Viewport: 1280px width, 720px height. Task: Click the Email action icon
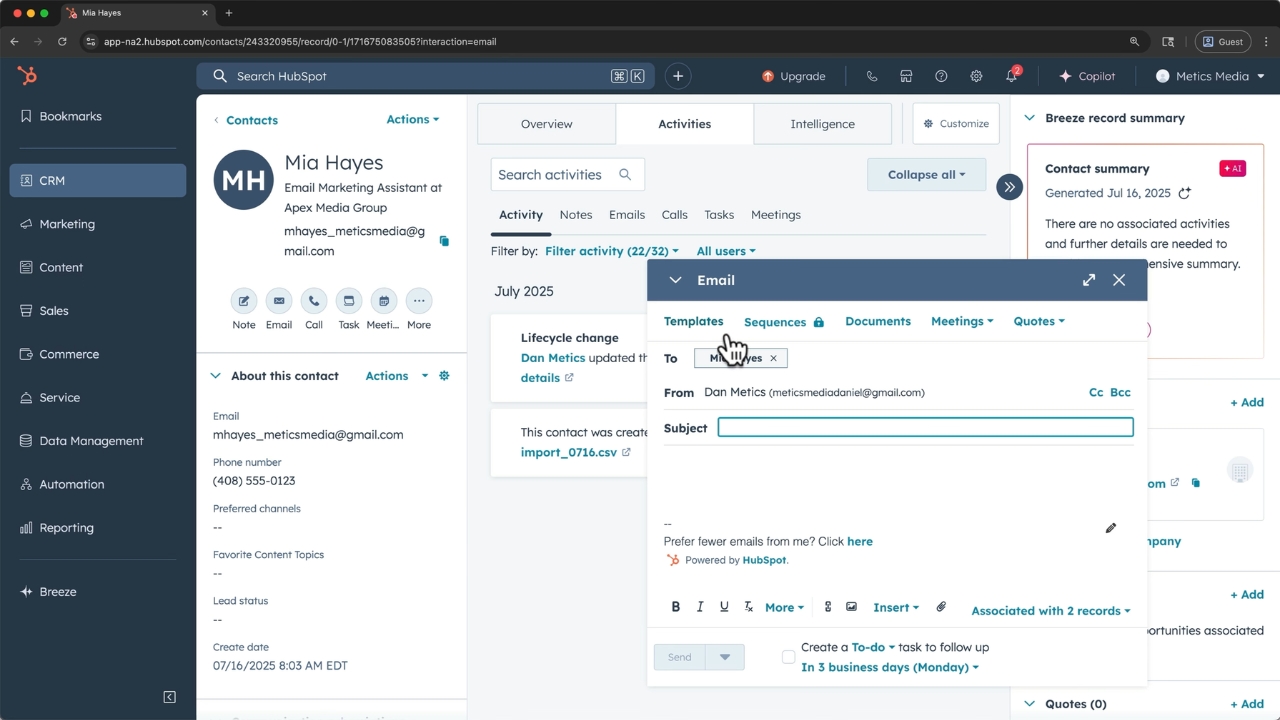click(x=279, y=301)
